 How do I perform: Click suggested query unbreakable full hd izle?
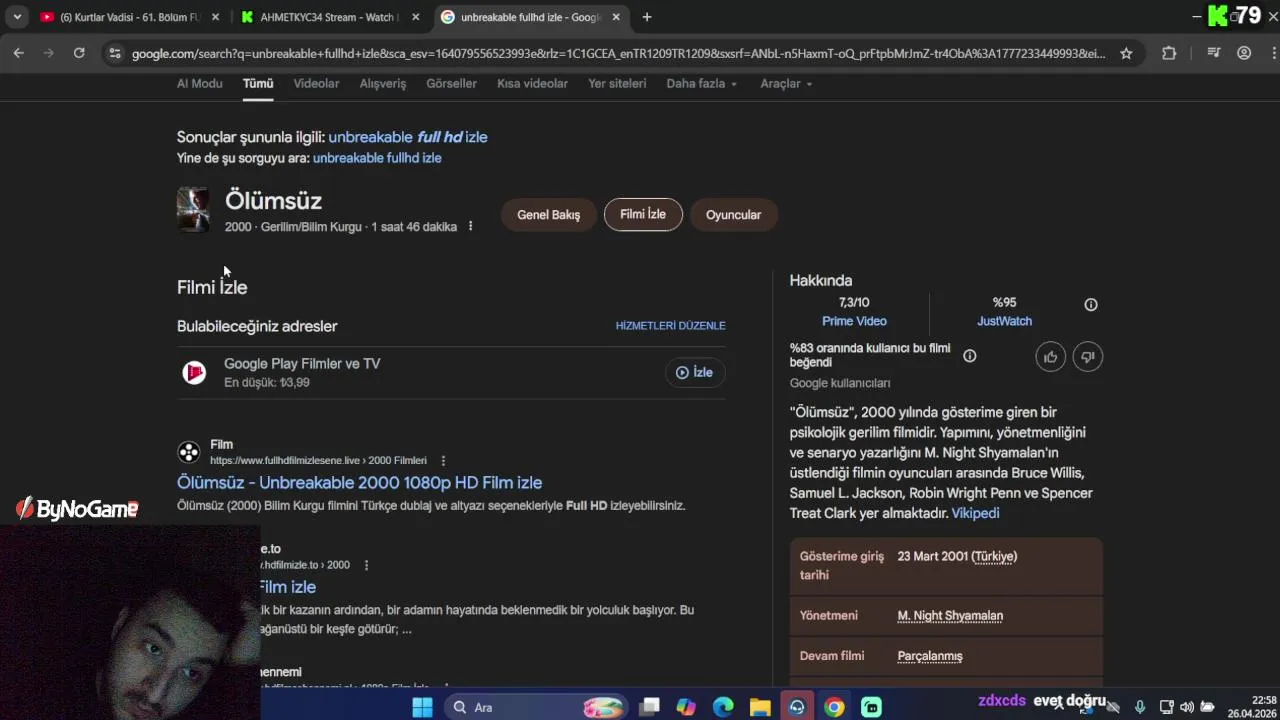(x=408, y=137)
